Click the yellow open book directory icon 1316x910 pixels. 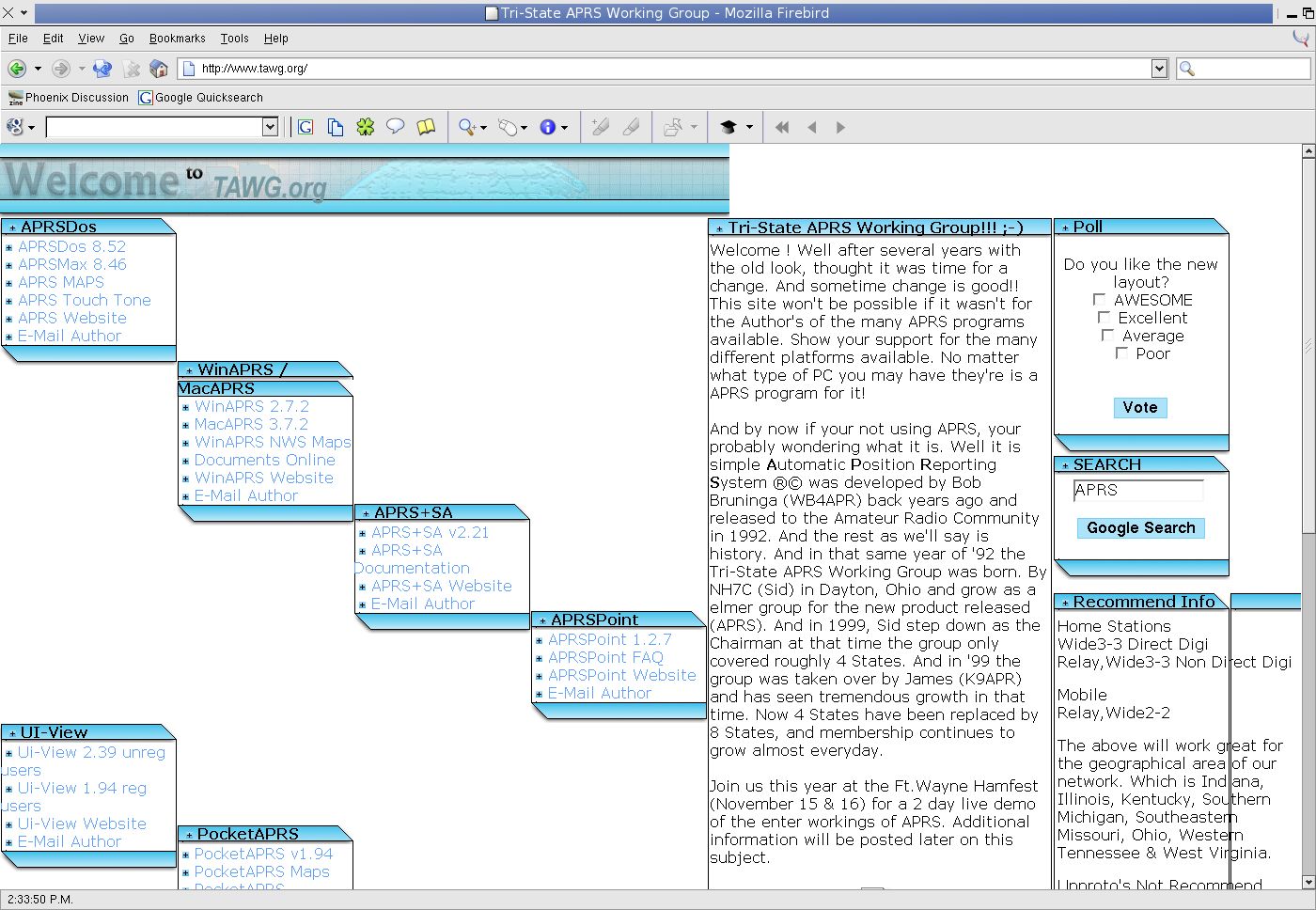pos(426,126)
